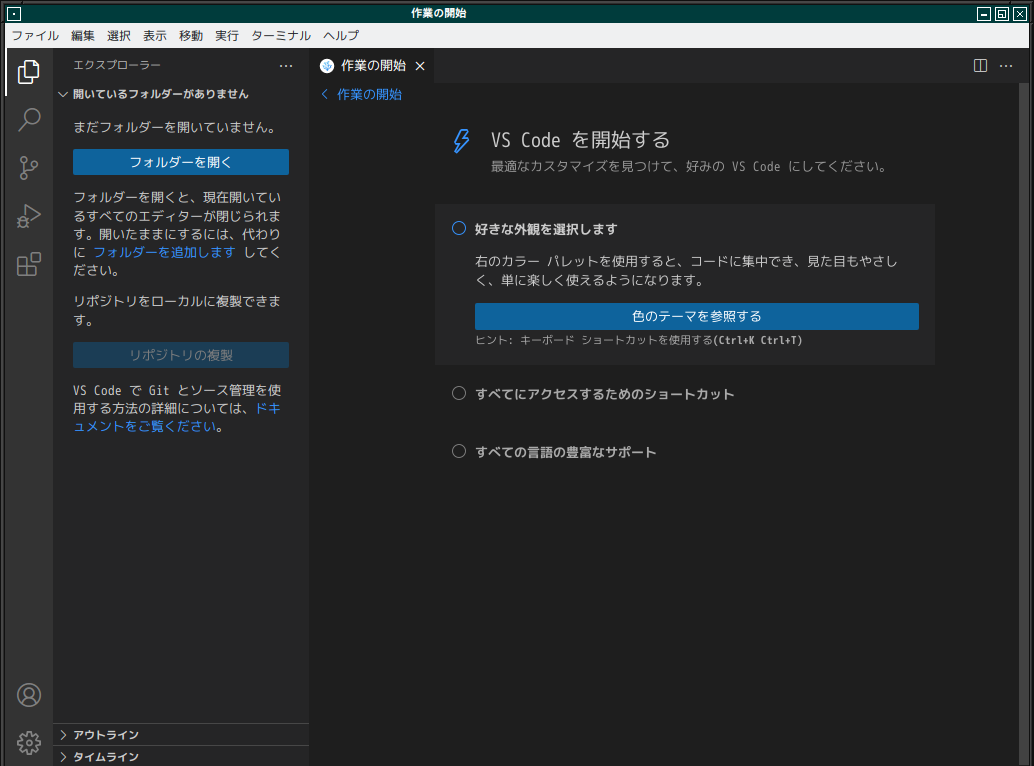Open the 表示 menu

[155, 36]
